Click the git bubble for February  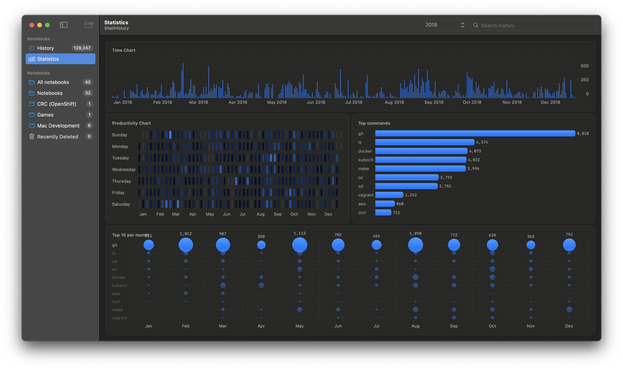coord(186,245)
